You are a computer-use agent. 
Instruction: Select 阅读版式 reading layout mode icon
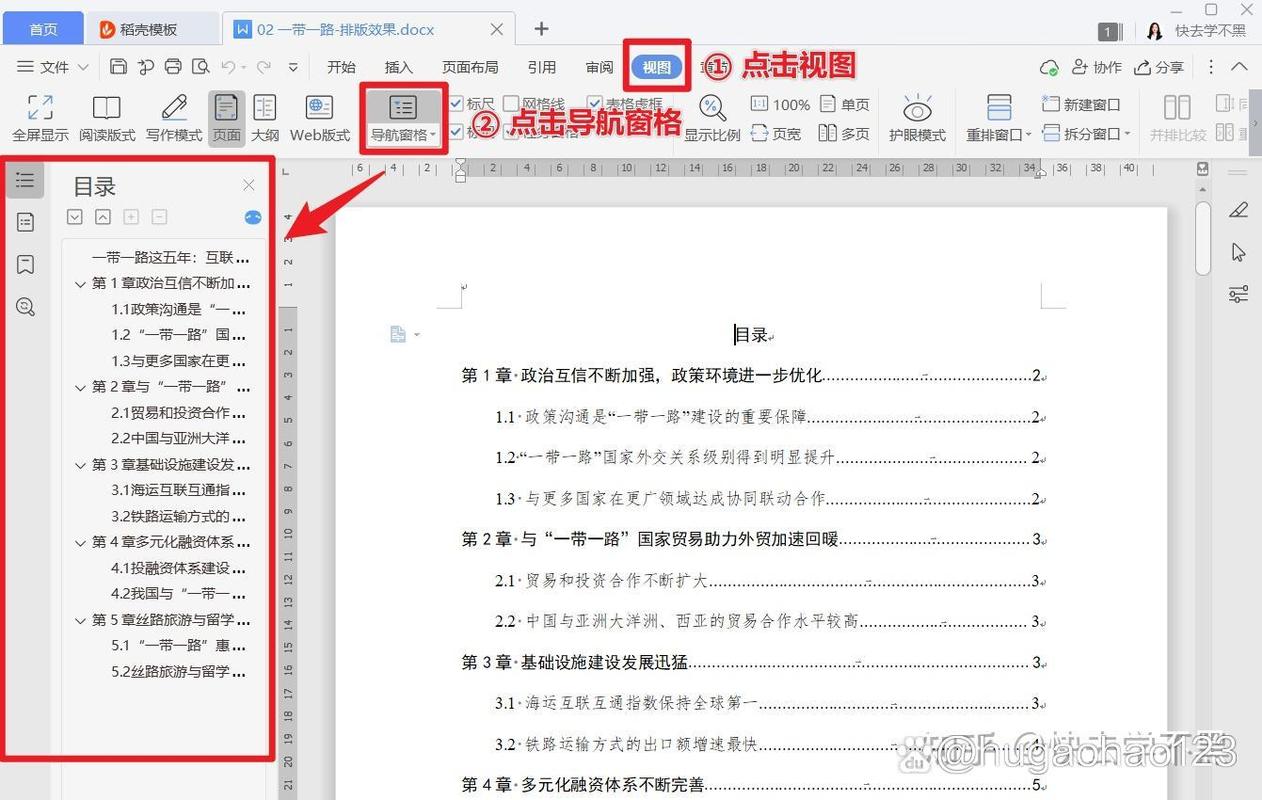point(106,113)
